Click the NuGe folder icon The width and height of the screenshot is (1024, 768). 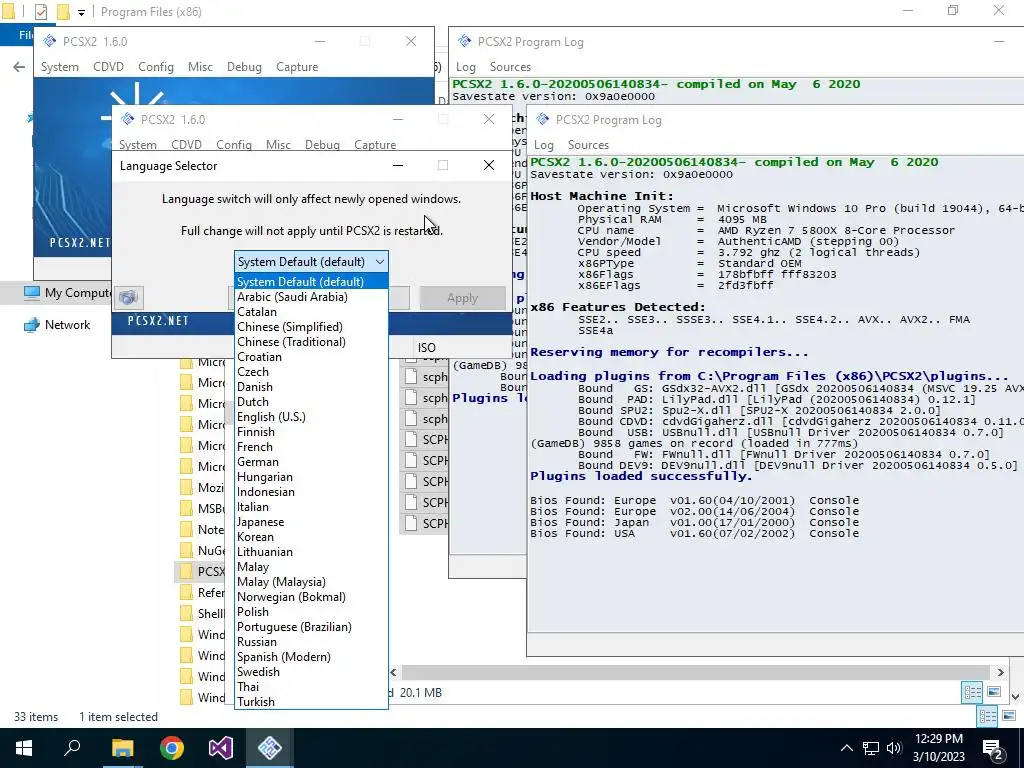(186, 551)
